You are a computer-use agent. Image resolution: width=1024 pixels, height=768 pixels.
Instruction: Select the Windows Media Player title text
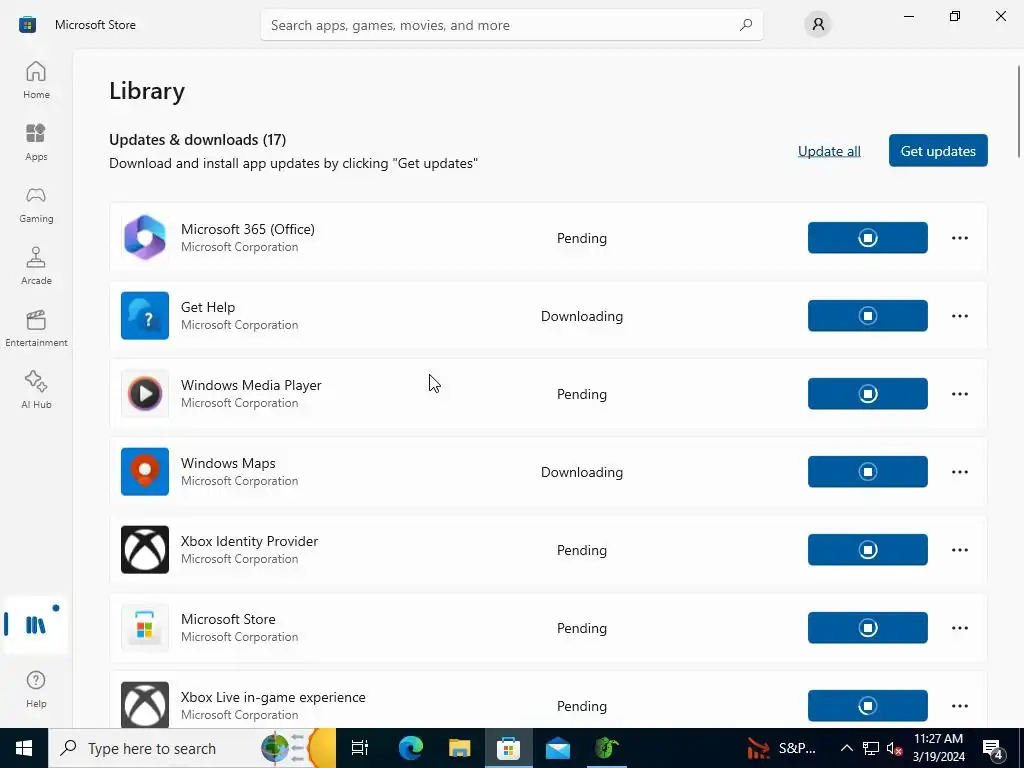(x=251, y=385)
